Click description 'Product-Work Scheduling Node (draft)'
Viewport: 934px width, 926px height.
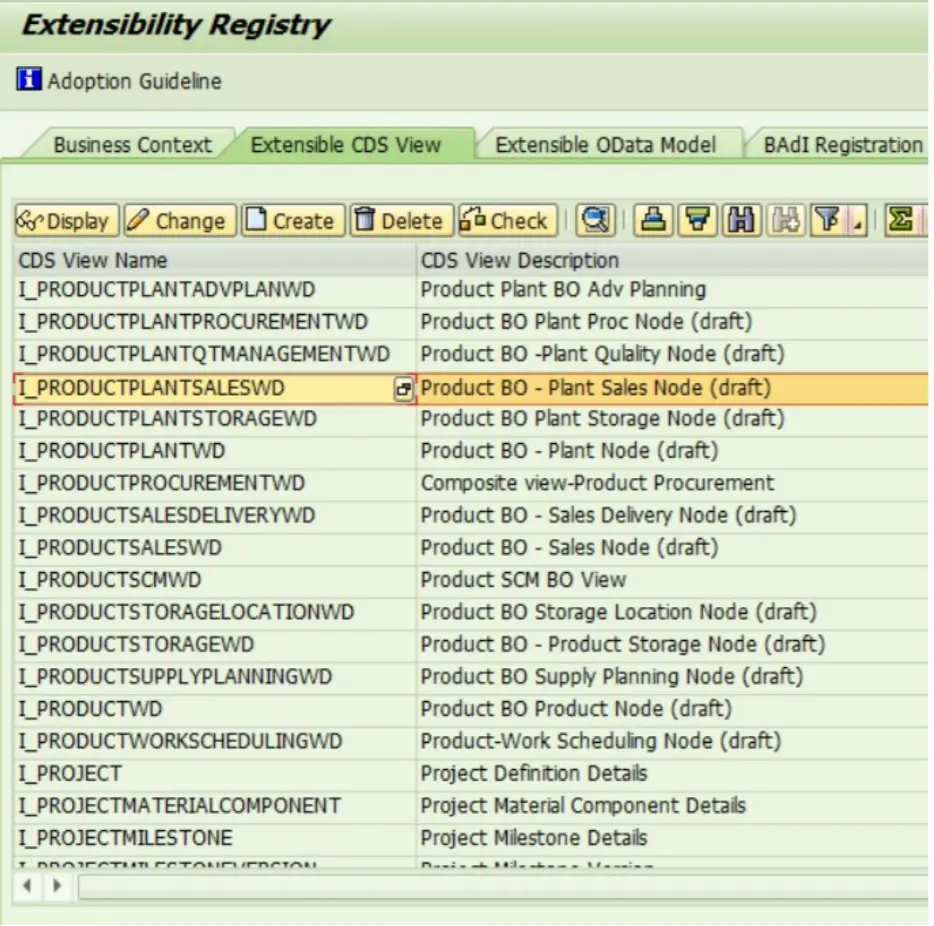600,741
